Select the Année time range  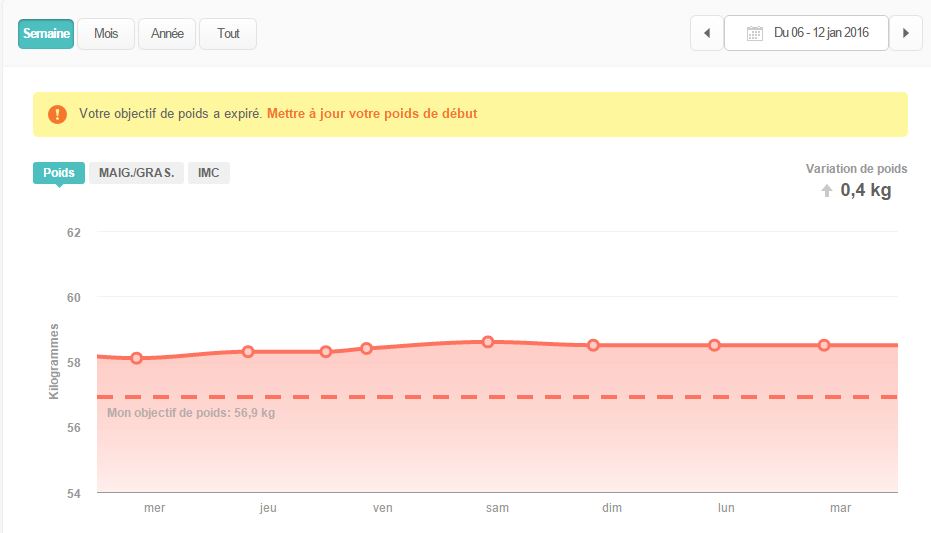coord(167,33)
